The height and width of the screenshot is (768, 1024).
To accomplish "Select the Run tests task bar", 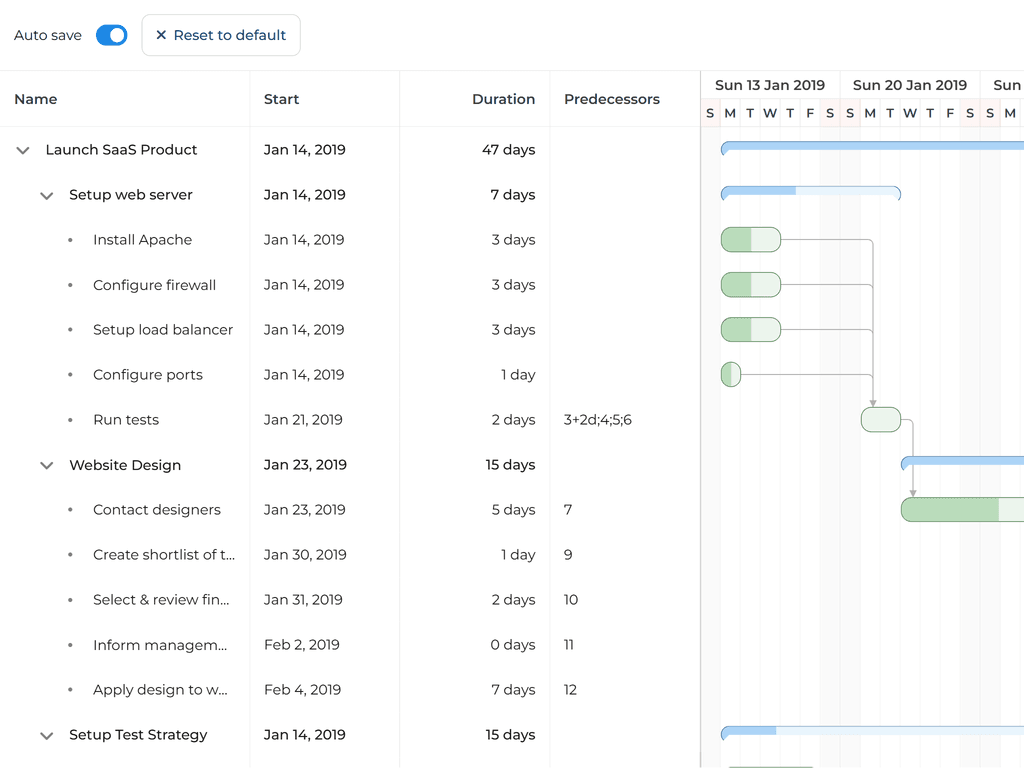I will point(880,420).
